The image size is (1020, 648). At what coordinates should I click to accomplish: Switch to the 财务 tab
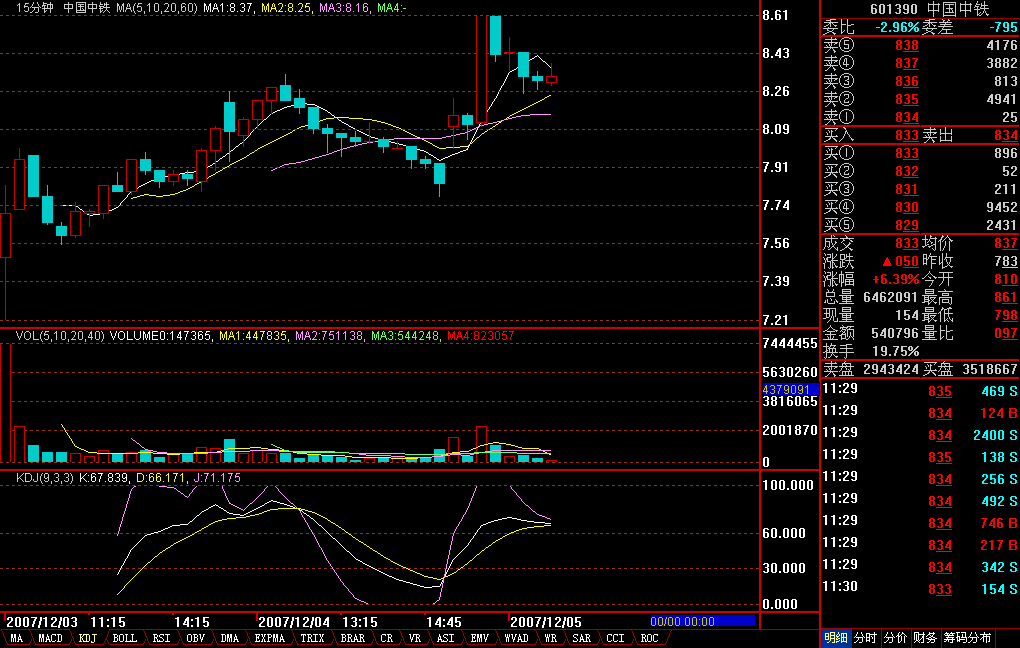(925, 638)
